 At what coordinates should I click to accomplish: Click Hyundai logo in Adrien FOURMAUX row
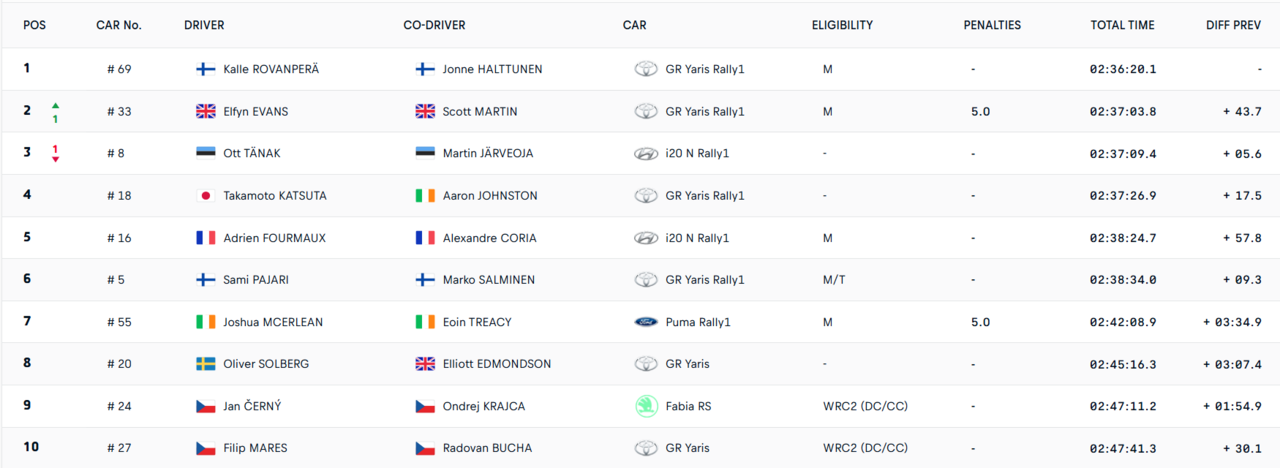point(646,238)
